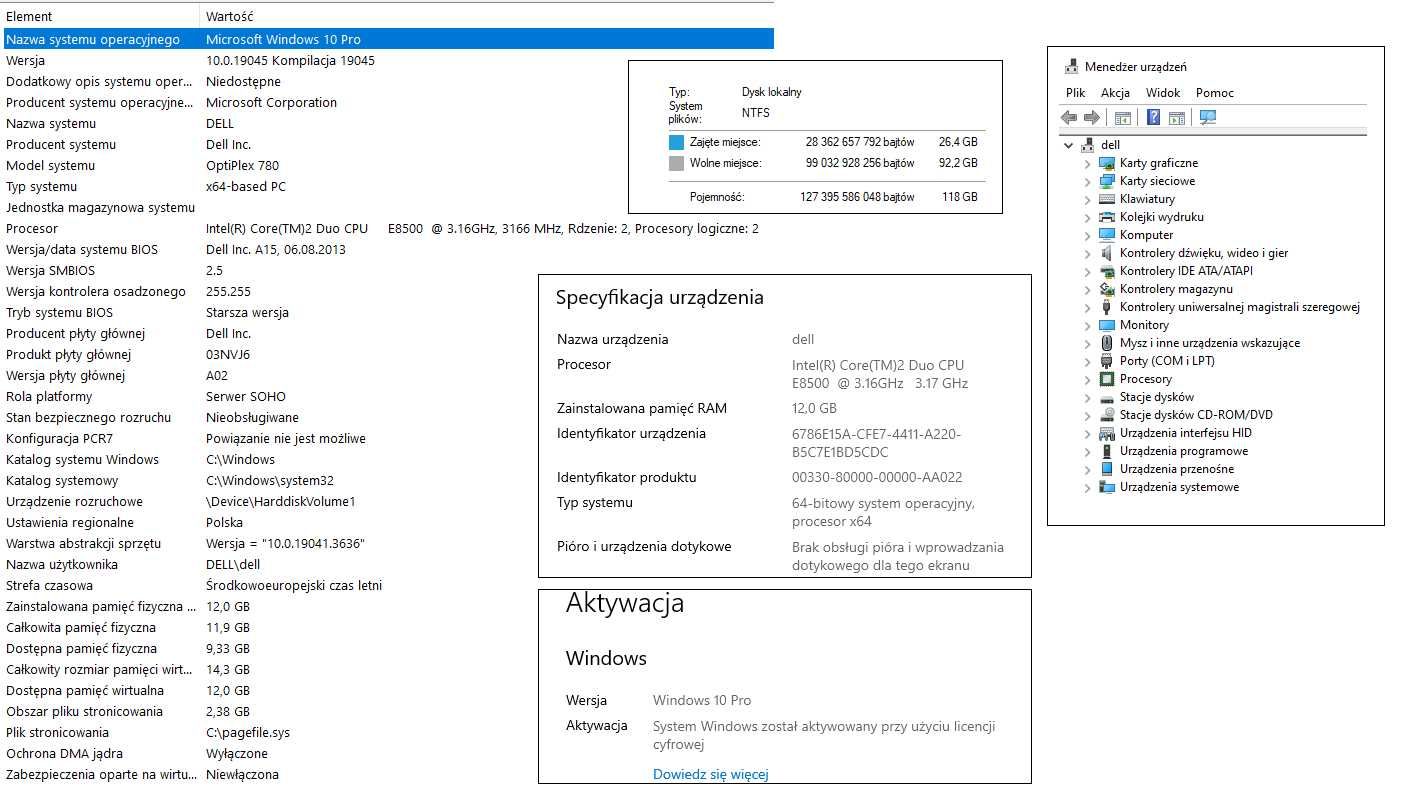The height and width of the screenshot is (790, 1420).
Task: Click the Menedżer urządzeń title bar icon
Action: [x=1071, y=67]
